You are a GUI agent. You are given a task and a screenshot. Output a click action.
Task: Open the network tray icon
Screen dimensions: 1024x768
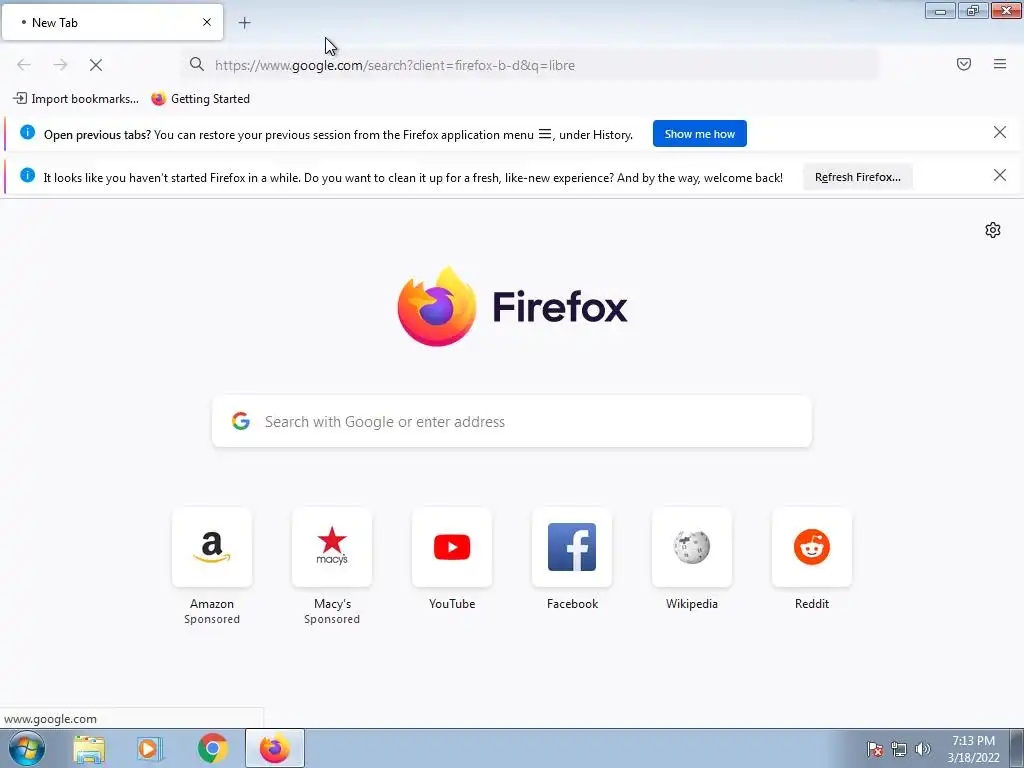(x=899, y=749)
